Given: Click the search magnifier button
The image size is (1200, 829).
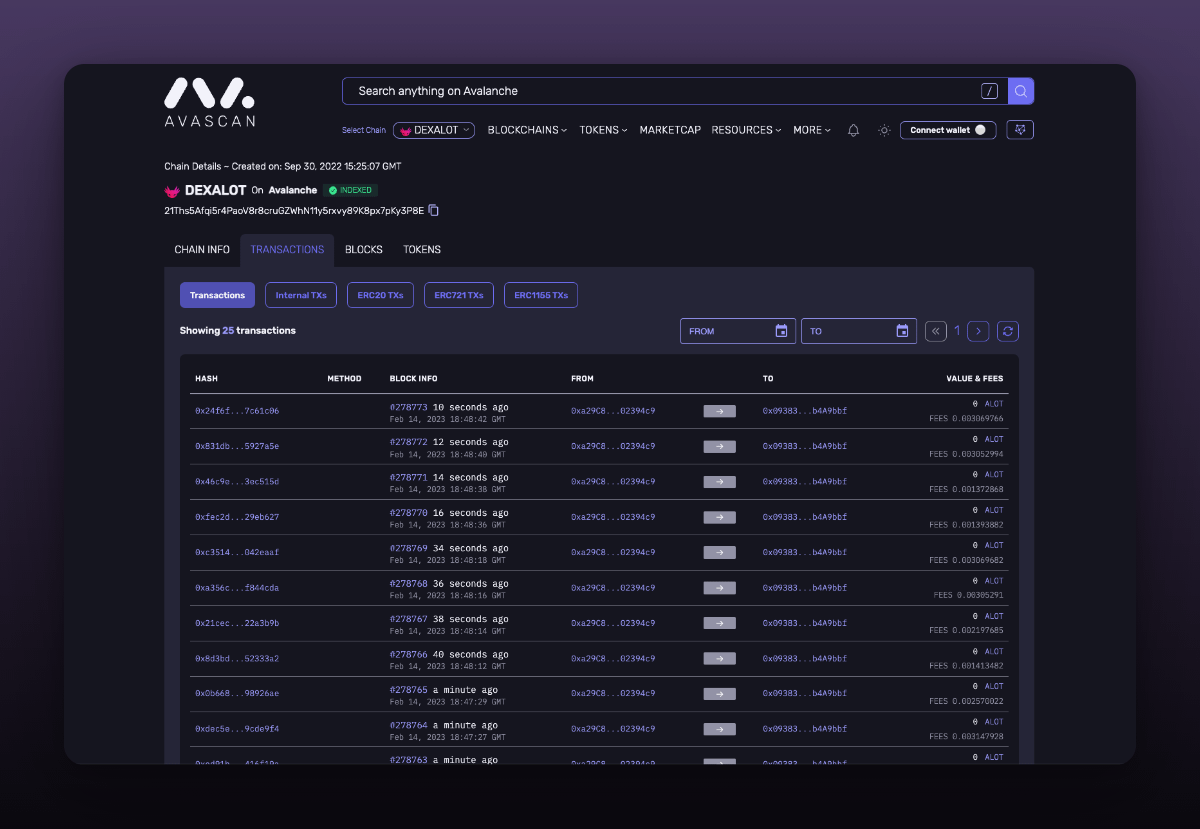Looking at the screenshot, I should coord(1020,91).
